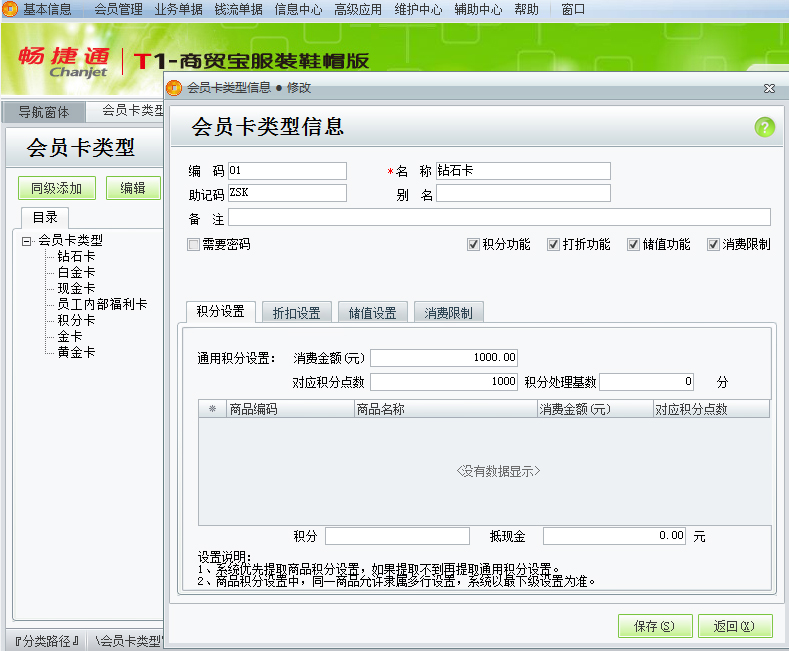Click the app logo icon in menu bar
The image size is (790, 651).
click(10, 9)
